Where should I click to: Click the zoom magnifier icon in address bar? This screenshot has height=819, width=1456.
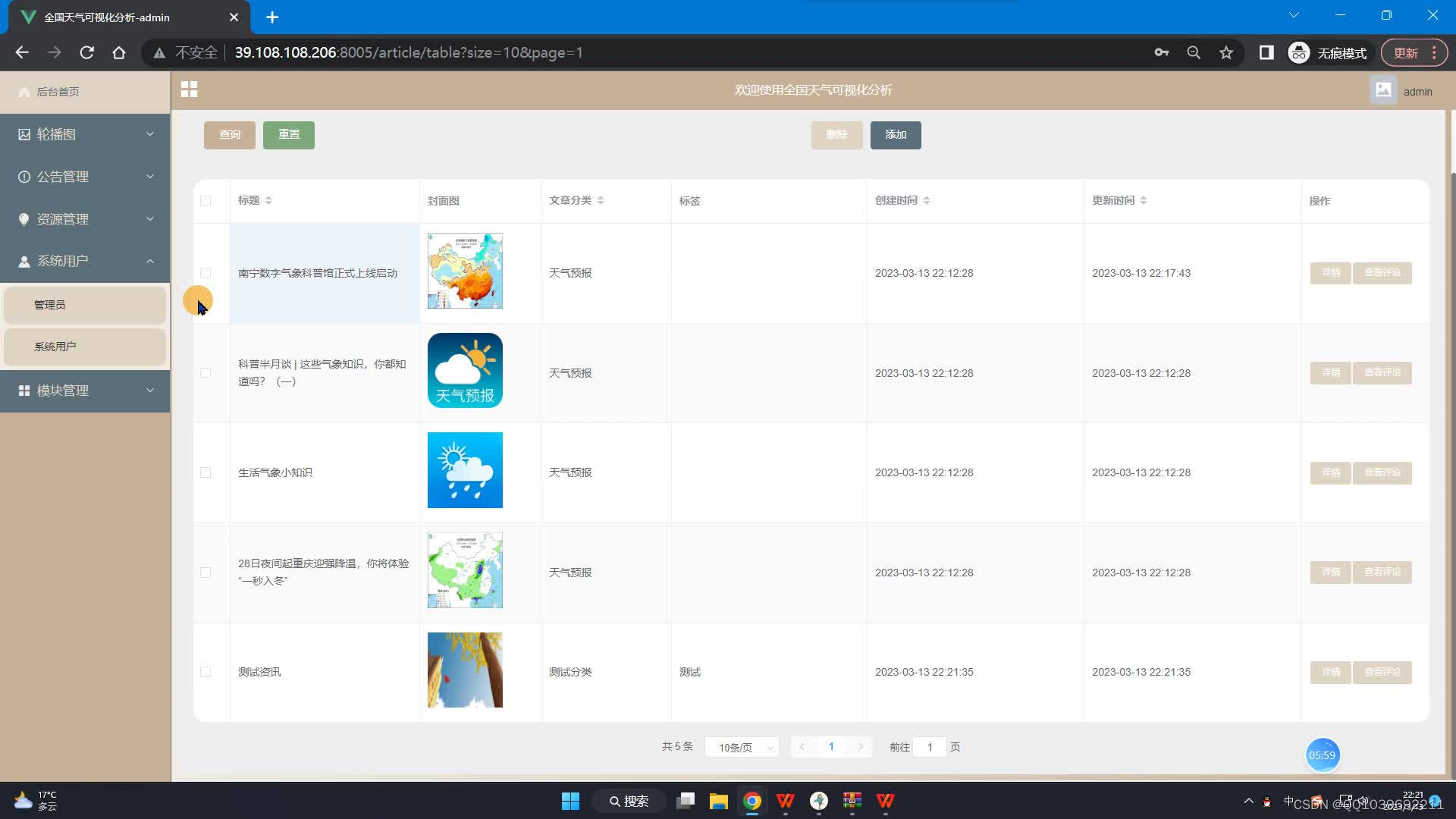pyautogui.click(x=1194, y=52)
